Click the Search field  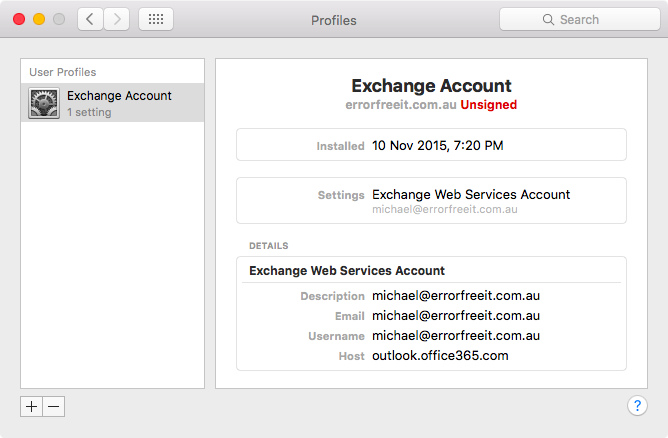tap(580, 19)
